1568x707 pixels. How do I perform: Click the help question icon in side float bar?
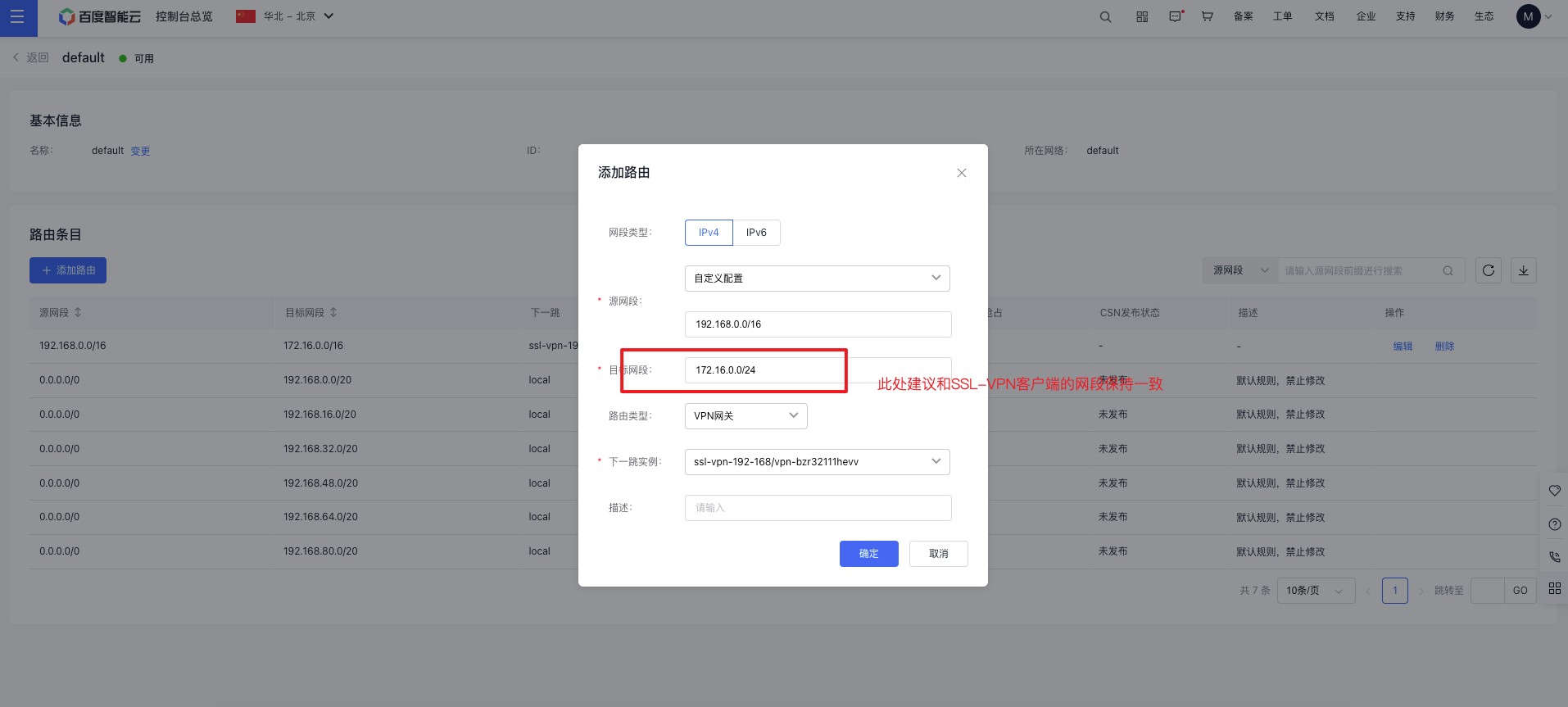pyautogui.click(x=1555, y=524)
